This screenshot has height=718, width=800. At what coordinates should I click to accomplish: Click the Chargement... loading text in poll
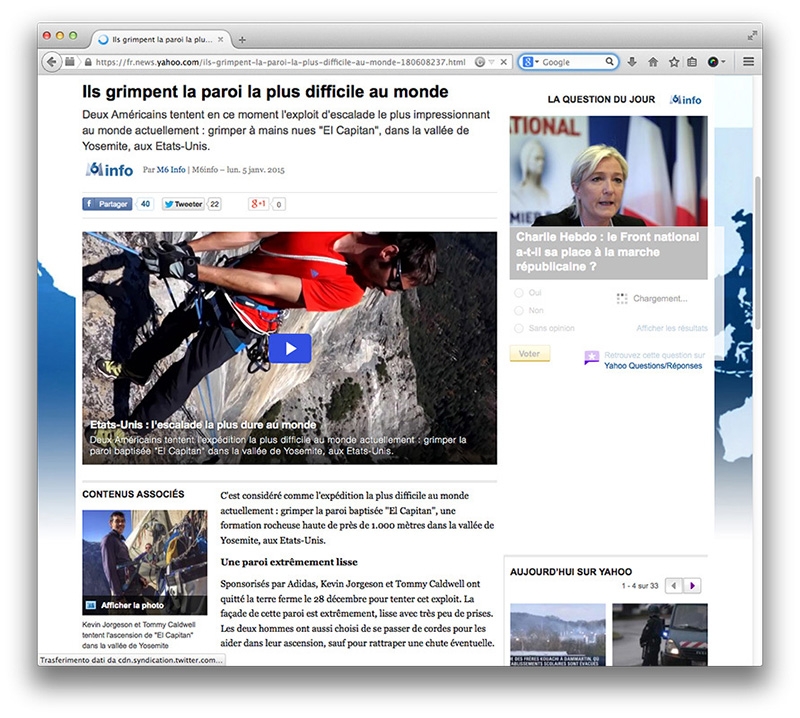tap(660, 299)
